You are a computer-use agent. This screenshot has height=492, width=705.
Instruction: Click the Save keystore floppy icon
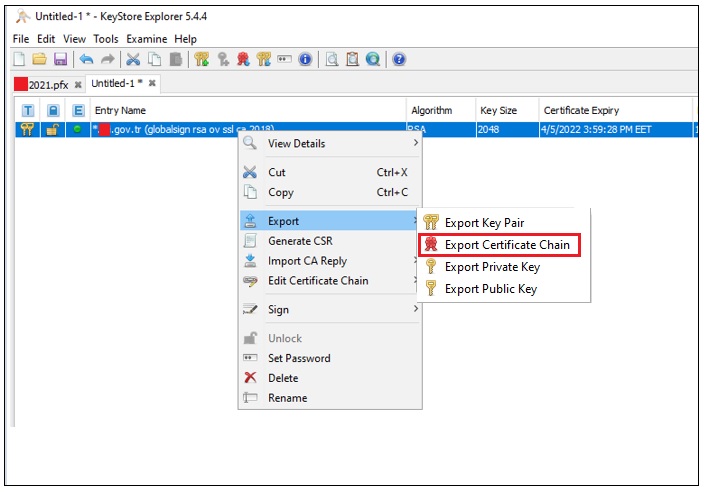click(60, 60)
